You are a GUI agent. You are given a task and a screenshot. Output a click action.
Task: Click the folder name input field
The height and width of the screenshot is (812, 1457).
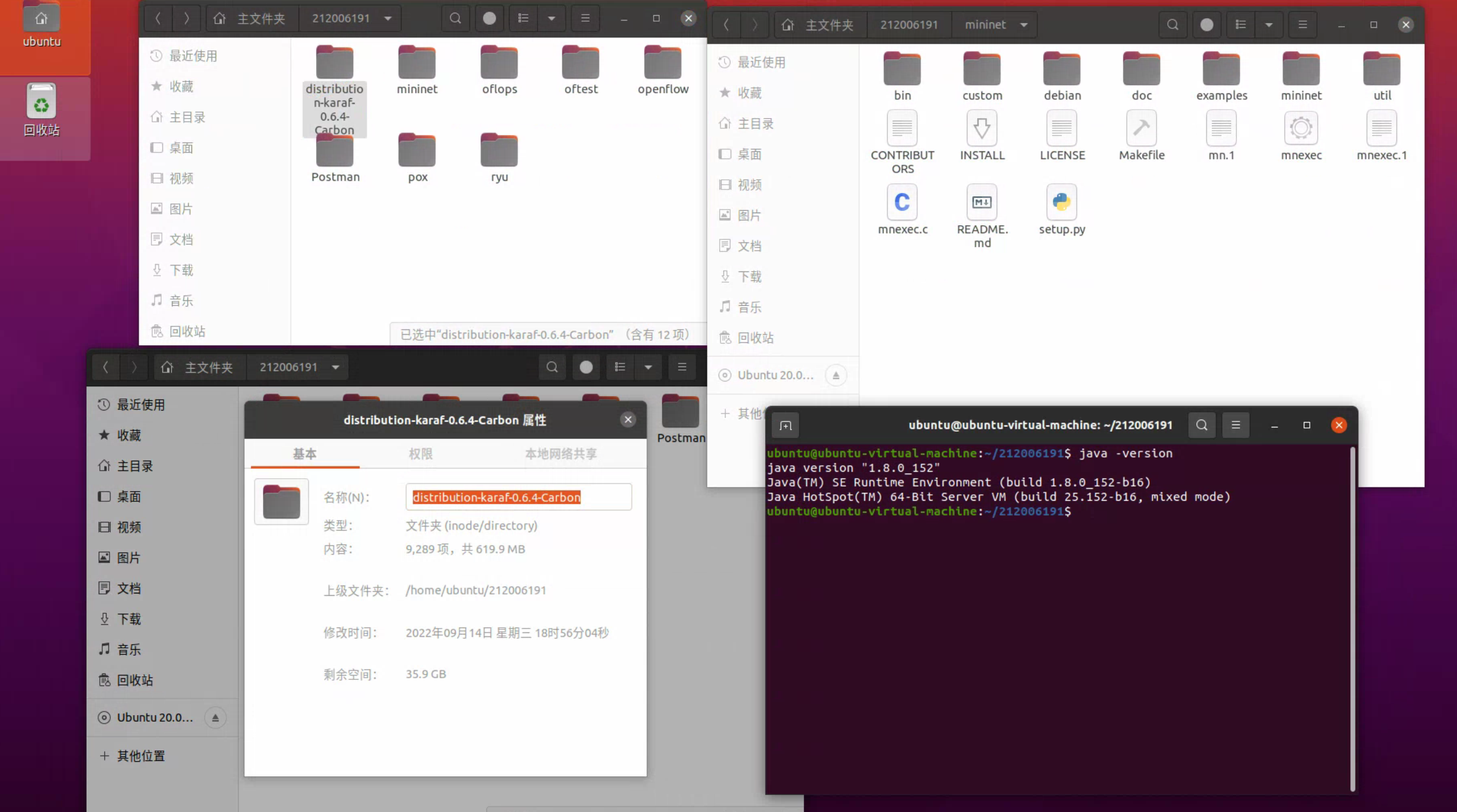coord(518,497)
